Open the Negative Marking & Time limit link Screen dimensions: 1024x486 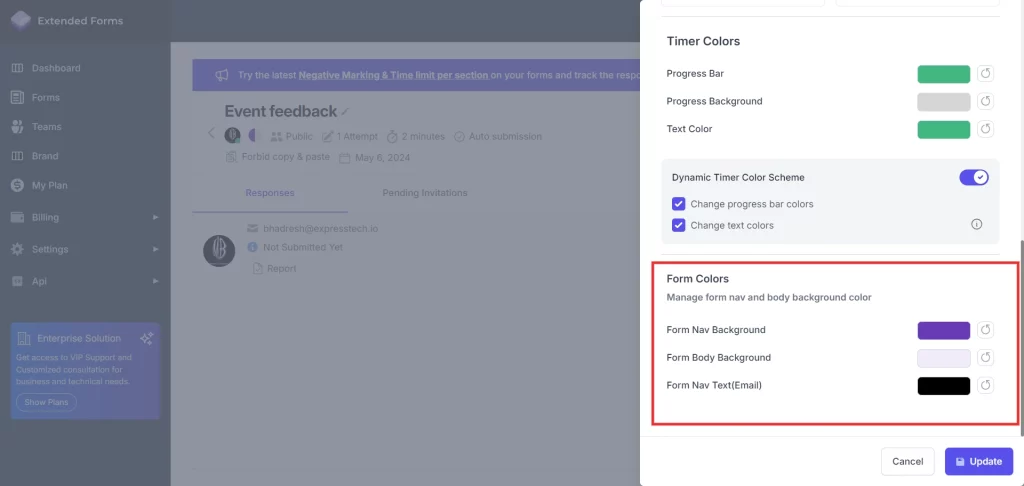[x=393, y=75]
